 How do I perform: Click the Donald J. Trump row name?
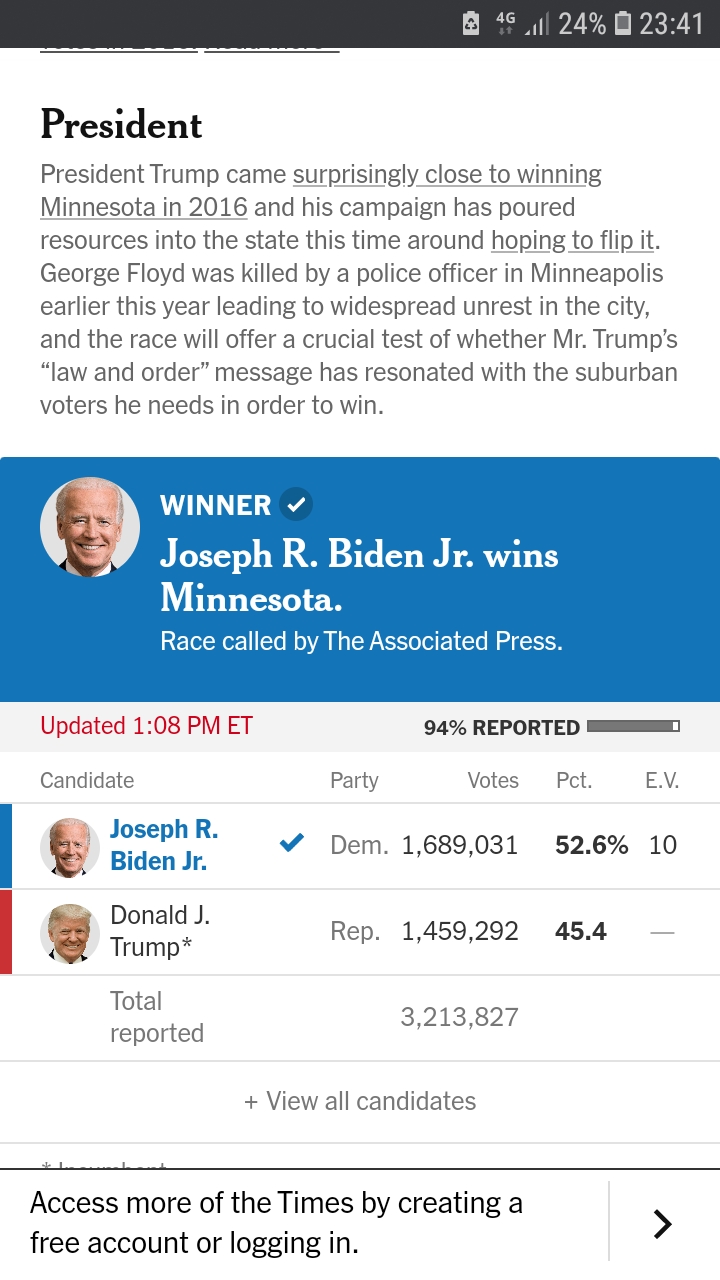tap(160, 931)
